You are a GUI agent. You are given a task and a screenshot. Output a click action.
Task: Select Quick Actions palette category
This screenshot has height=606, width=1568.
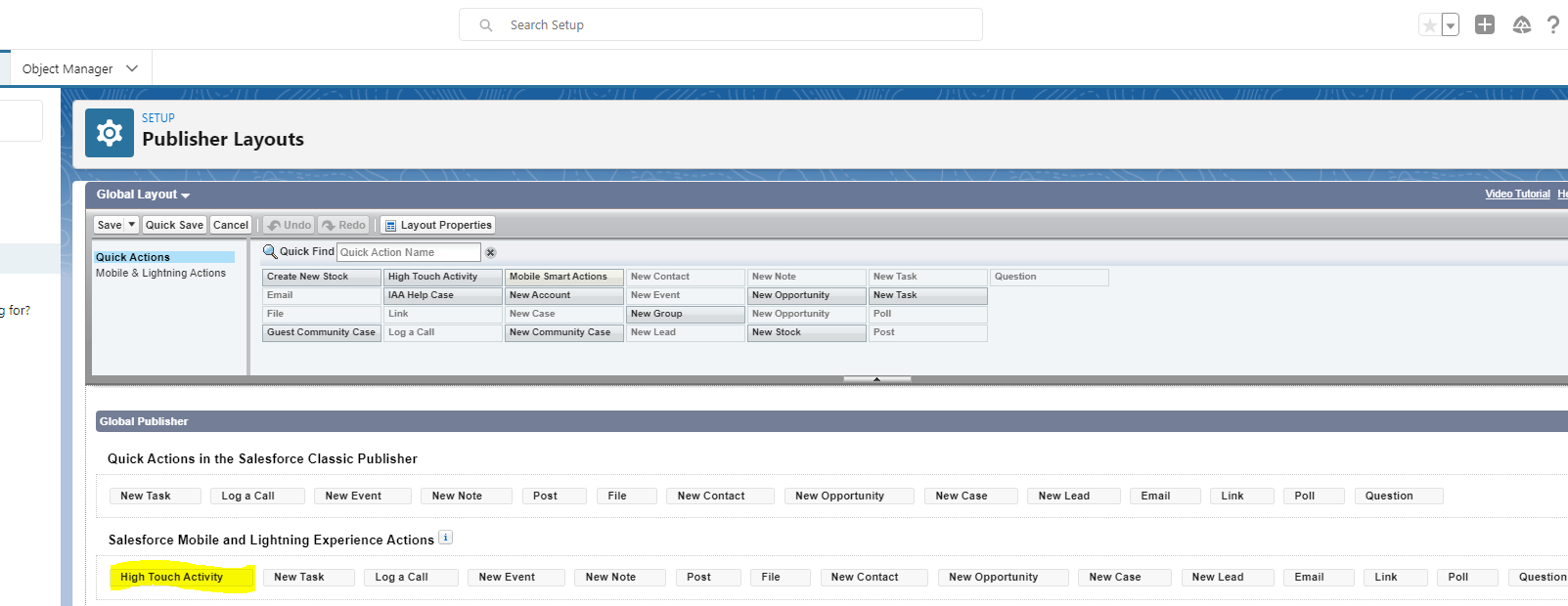pyautogui.click(x=133, y=257)
